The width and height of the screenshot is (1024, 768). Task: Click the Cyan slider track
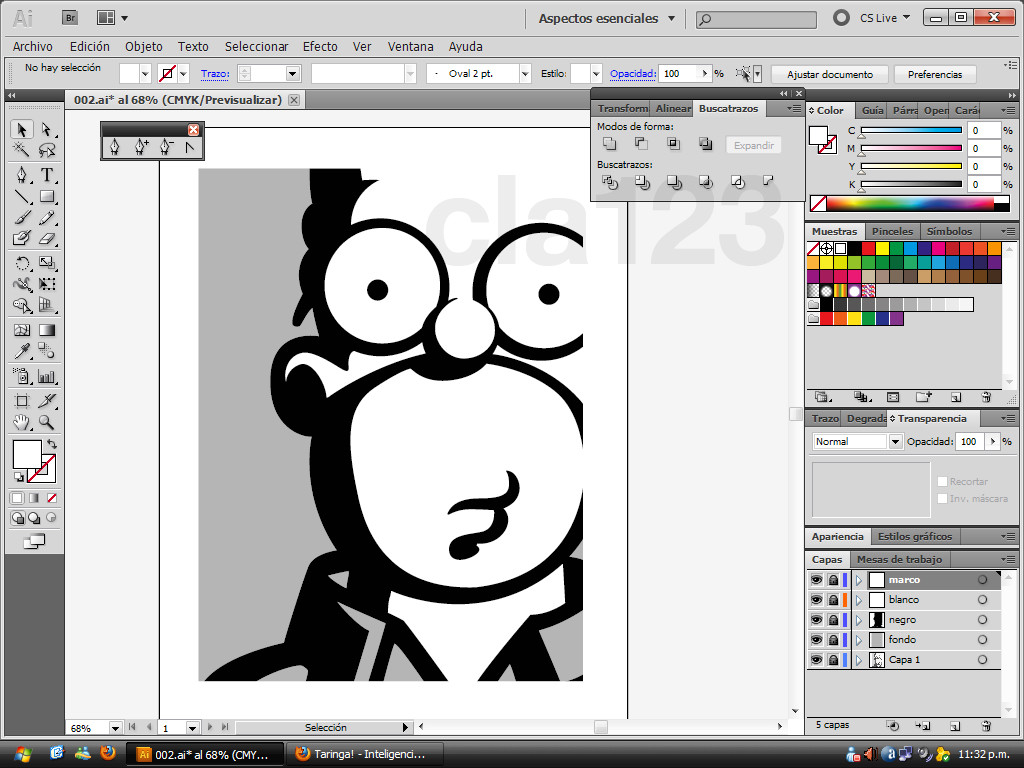tap(912, 131)
